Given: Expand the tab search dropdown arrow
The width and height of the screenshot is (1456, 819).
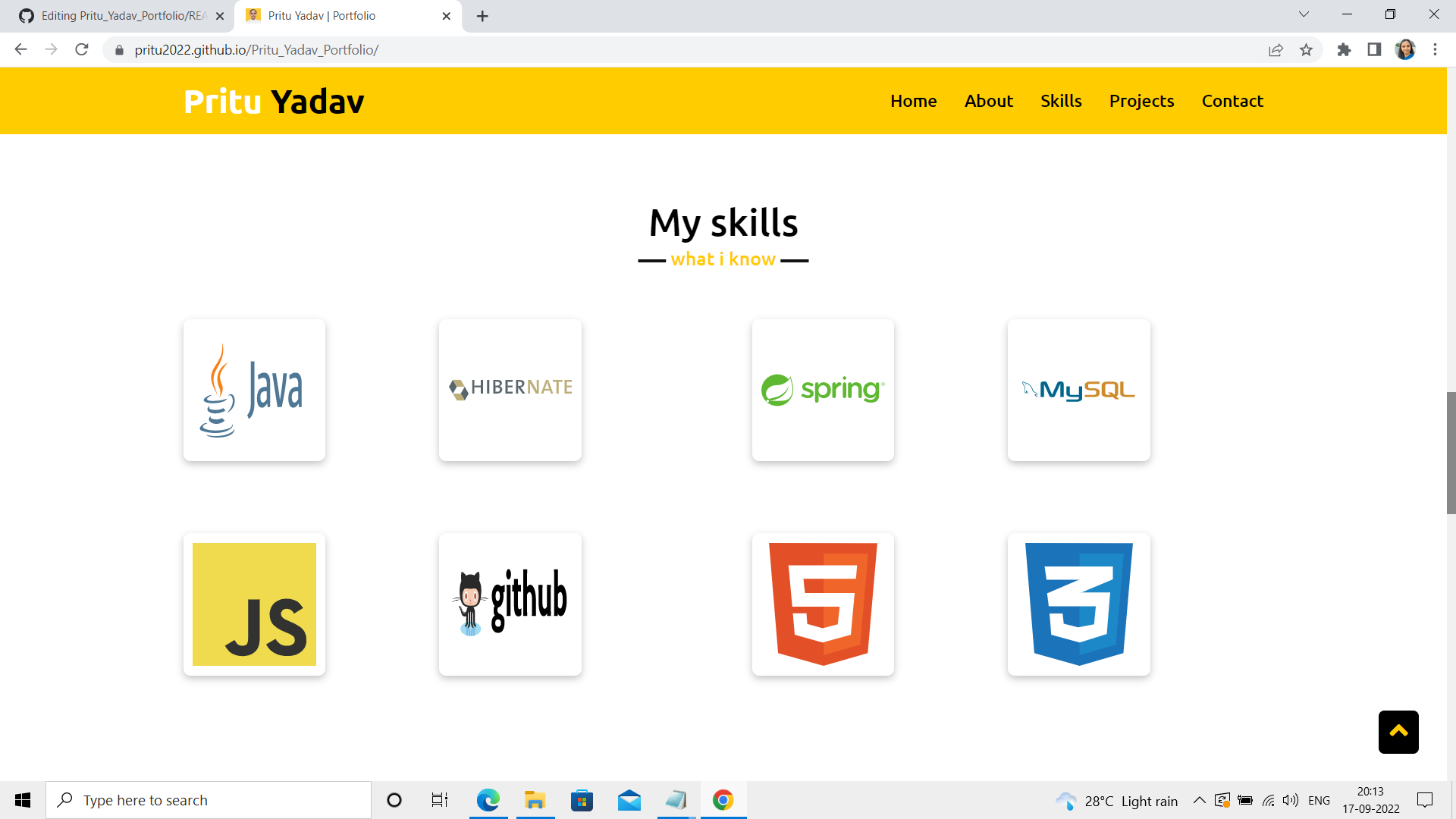Looking at the screenshot, I should tap(1304, 14).
